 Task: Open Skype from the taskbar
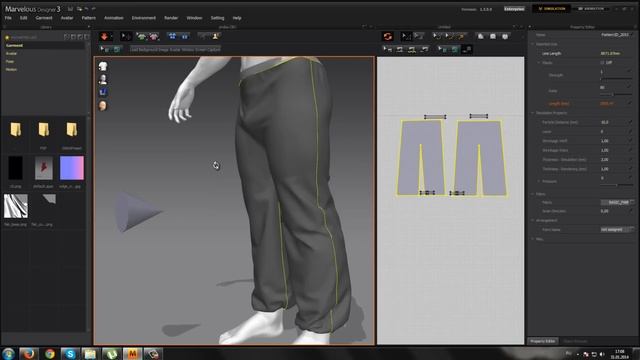(70, 353)
